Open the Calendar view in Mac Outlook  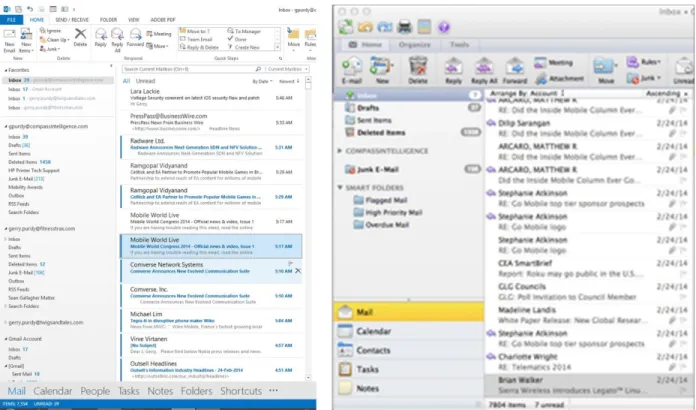(x=408, y=331)
